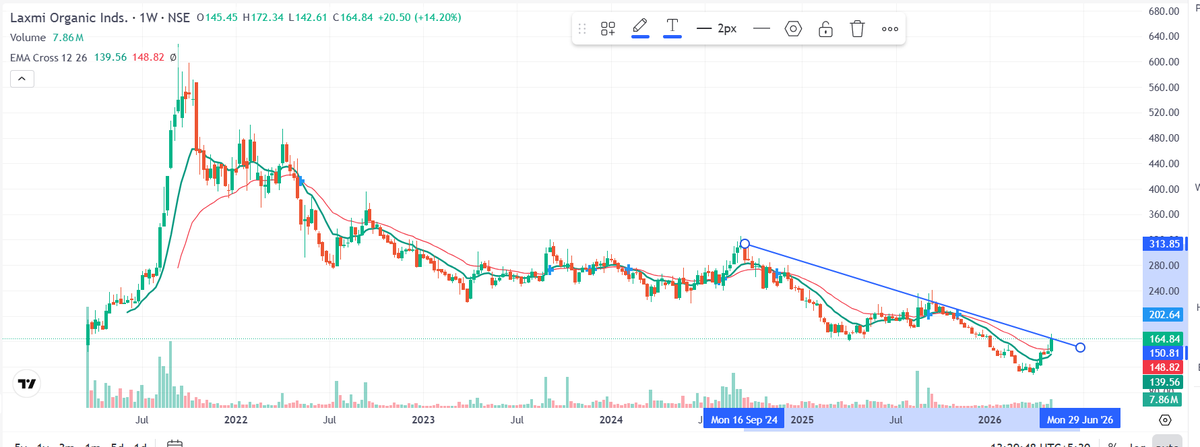This screenshot has width=1200, height=447.
Task: Grab the drawing toolbar drag handle
Action: click(583, 29)
